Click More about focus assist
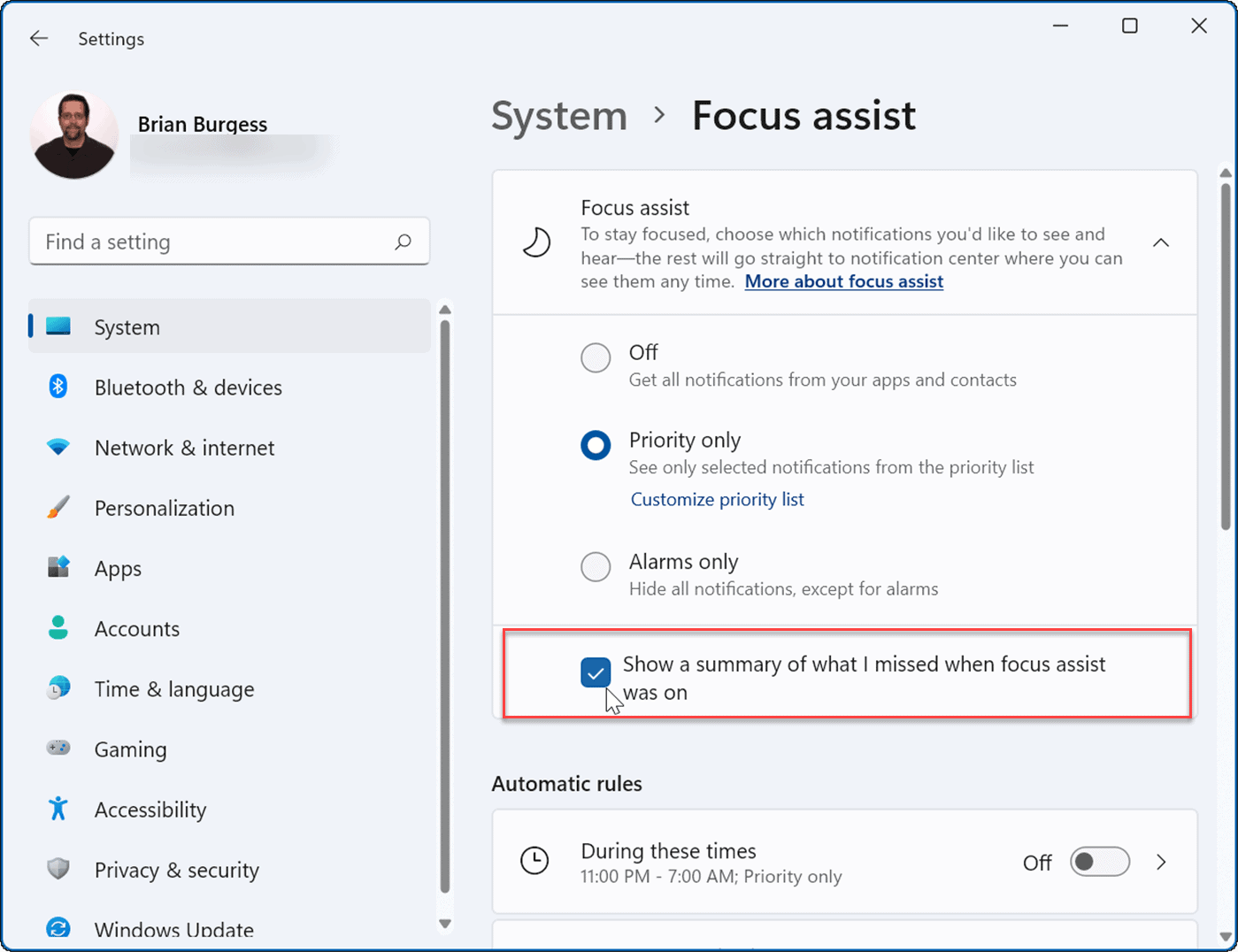1238x952 pixels. tap(842, 281)
